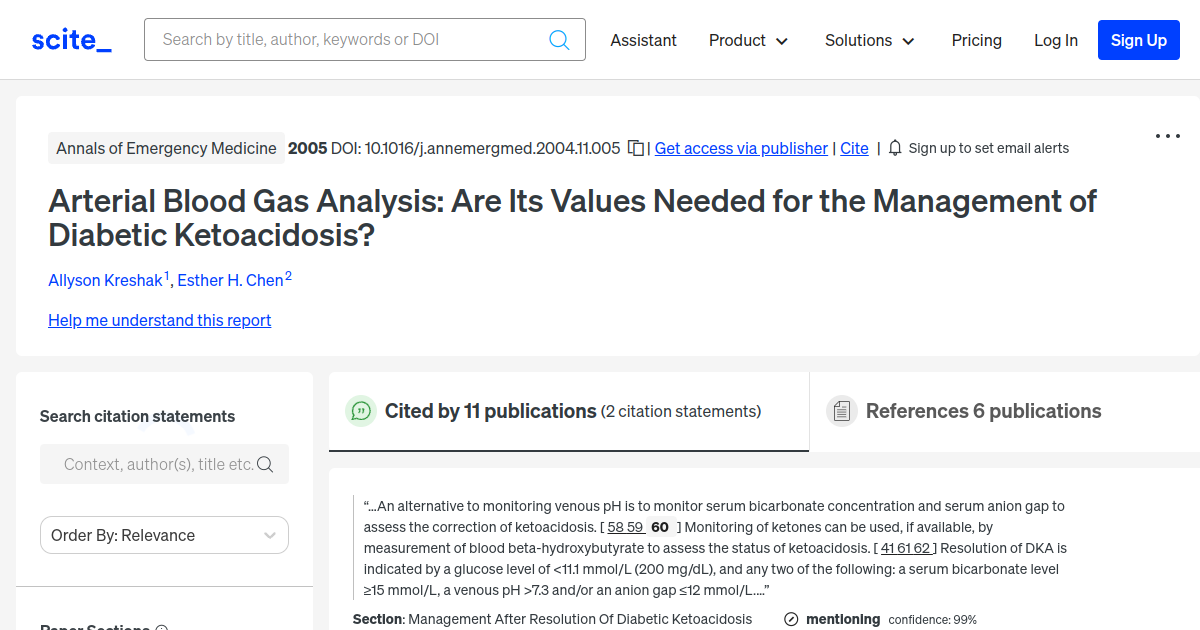The image size is (1200, 630).
Task: Open the three-dots more options menu
Action: (1167, 136)
